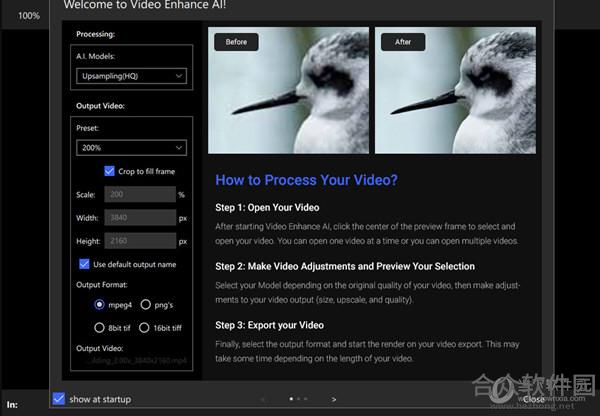Click the Before label badge
Screen dimensions: 600x416
coord(236,42)
